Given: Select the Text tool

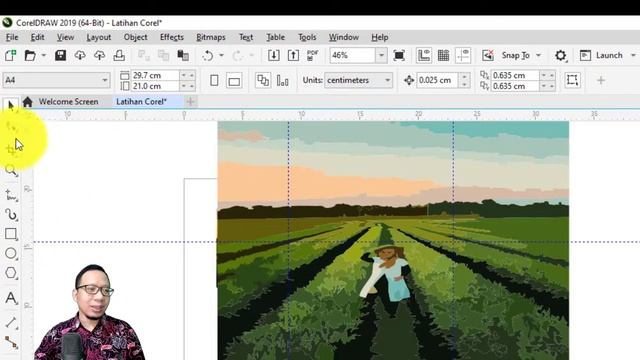Looking at the screenshot, I should pyautogui.click(x=11, y=298).
